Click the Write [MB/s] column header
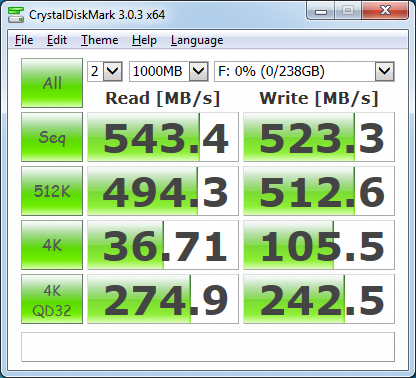This screenshot has width=416, height=378. 319,98
